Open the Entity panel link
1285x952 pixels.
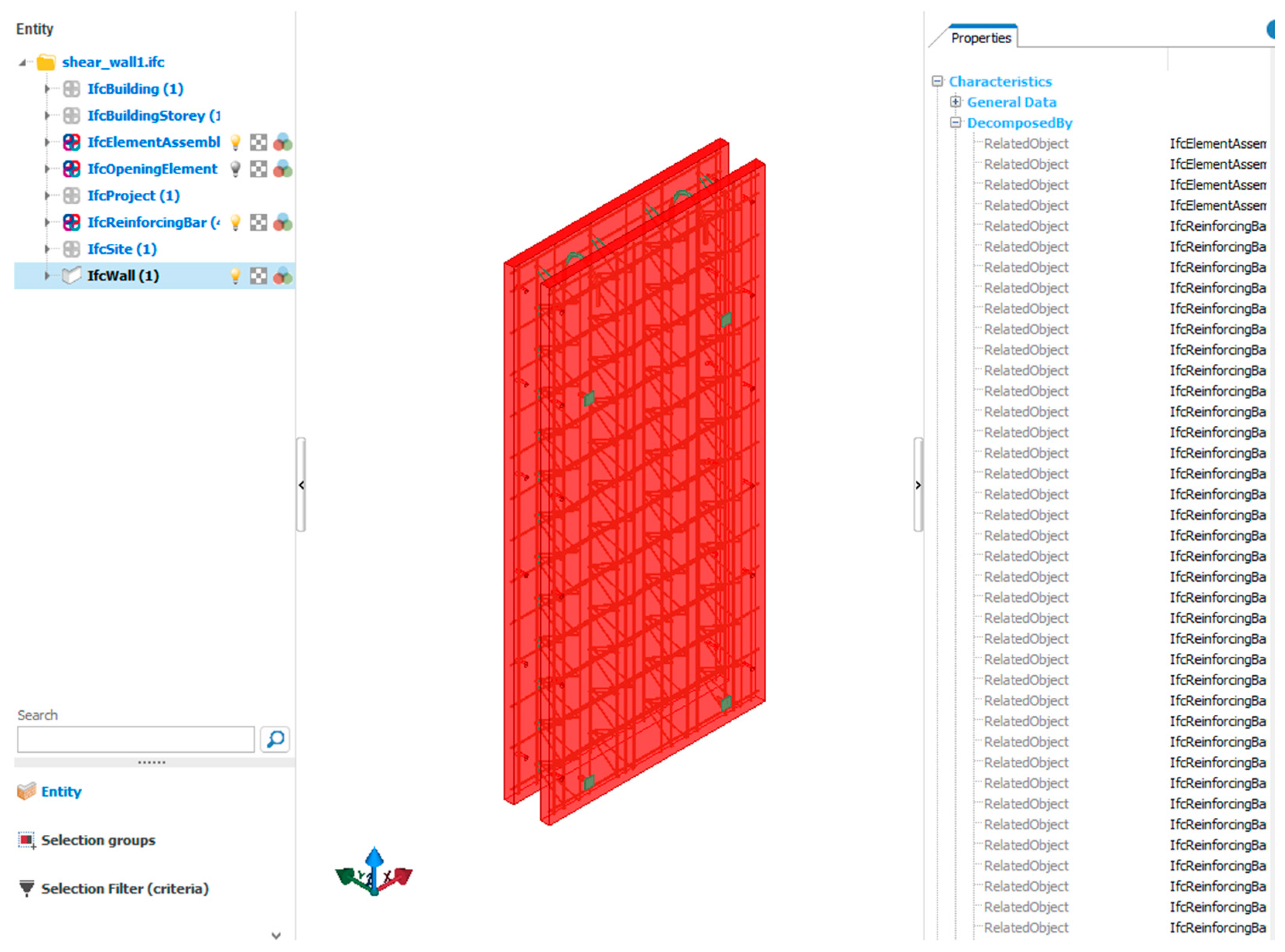[61, 792]
